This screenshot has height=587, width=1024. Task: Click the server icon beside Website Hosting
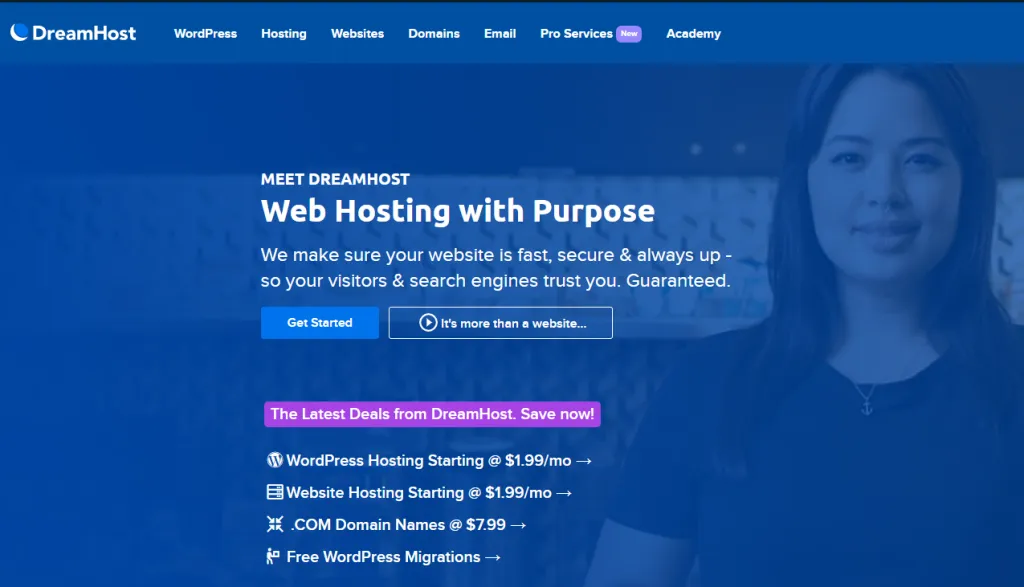point(275,492)
